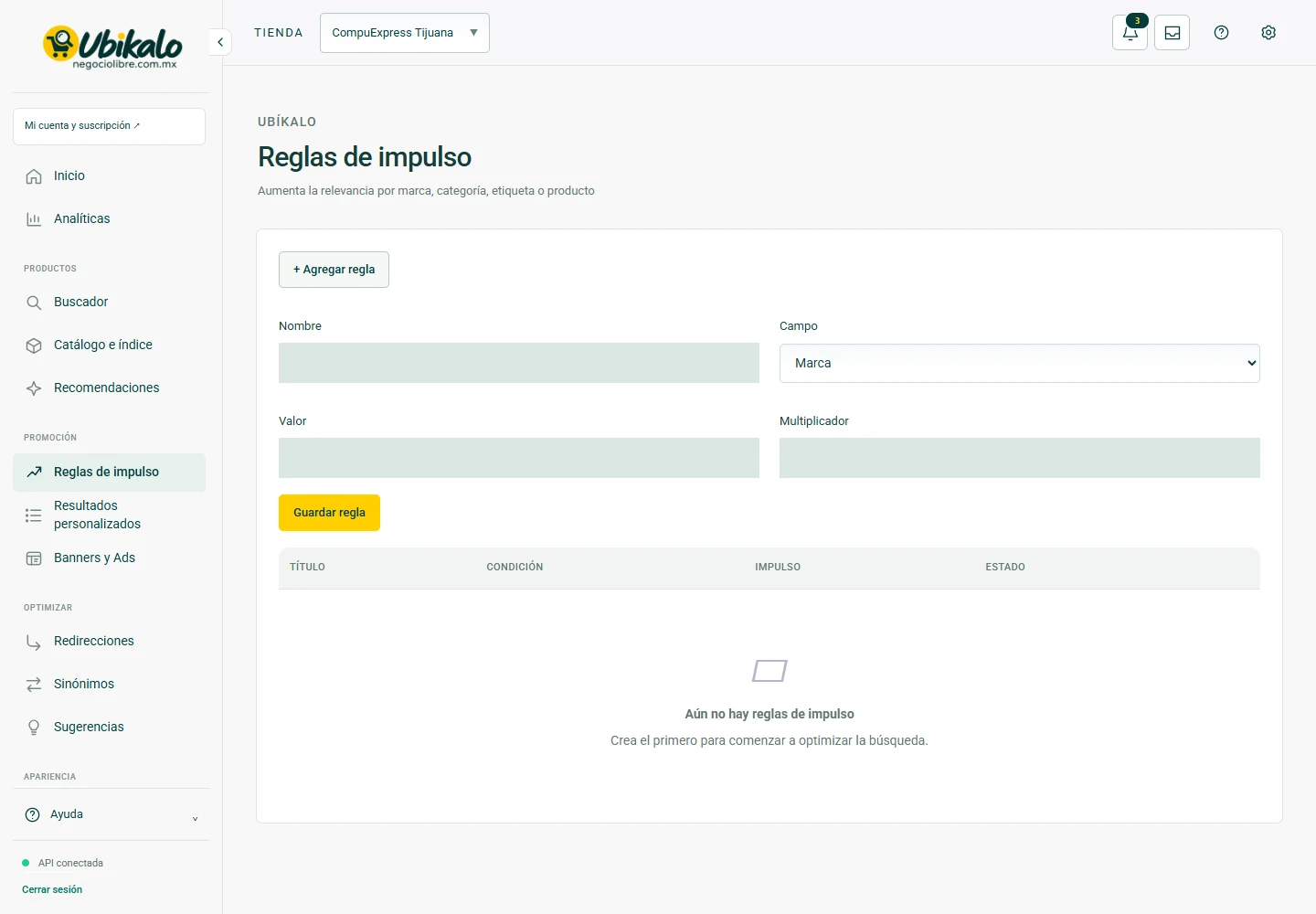Click the Ubikalo logo
This screenshot has width=1316, height=914.
tap(112, 47)
